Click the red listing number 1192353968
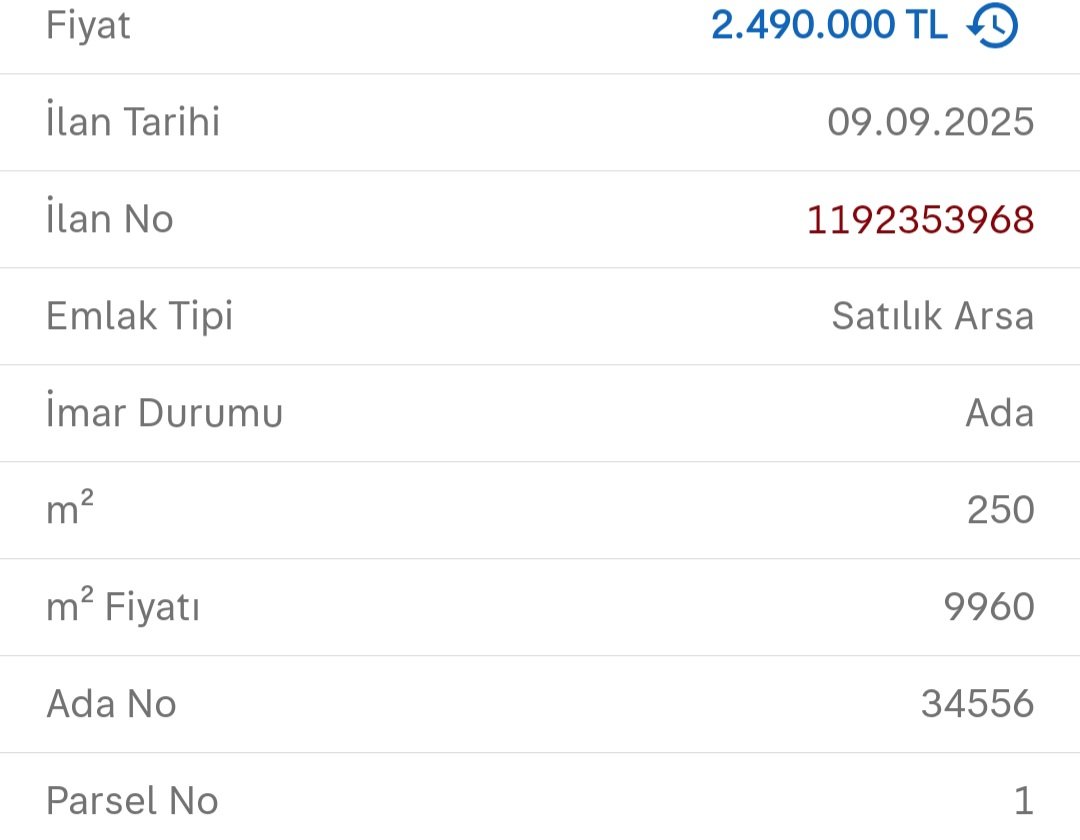Image resolution: width=1080 pixels, height=840 pixels. [x=920, y=219]
